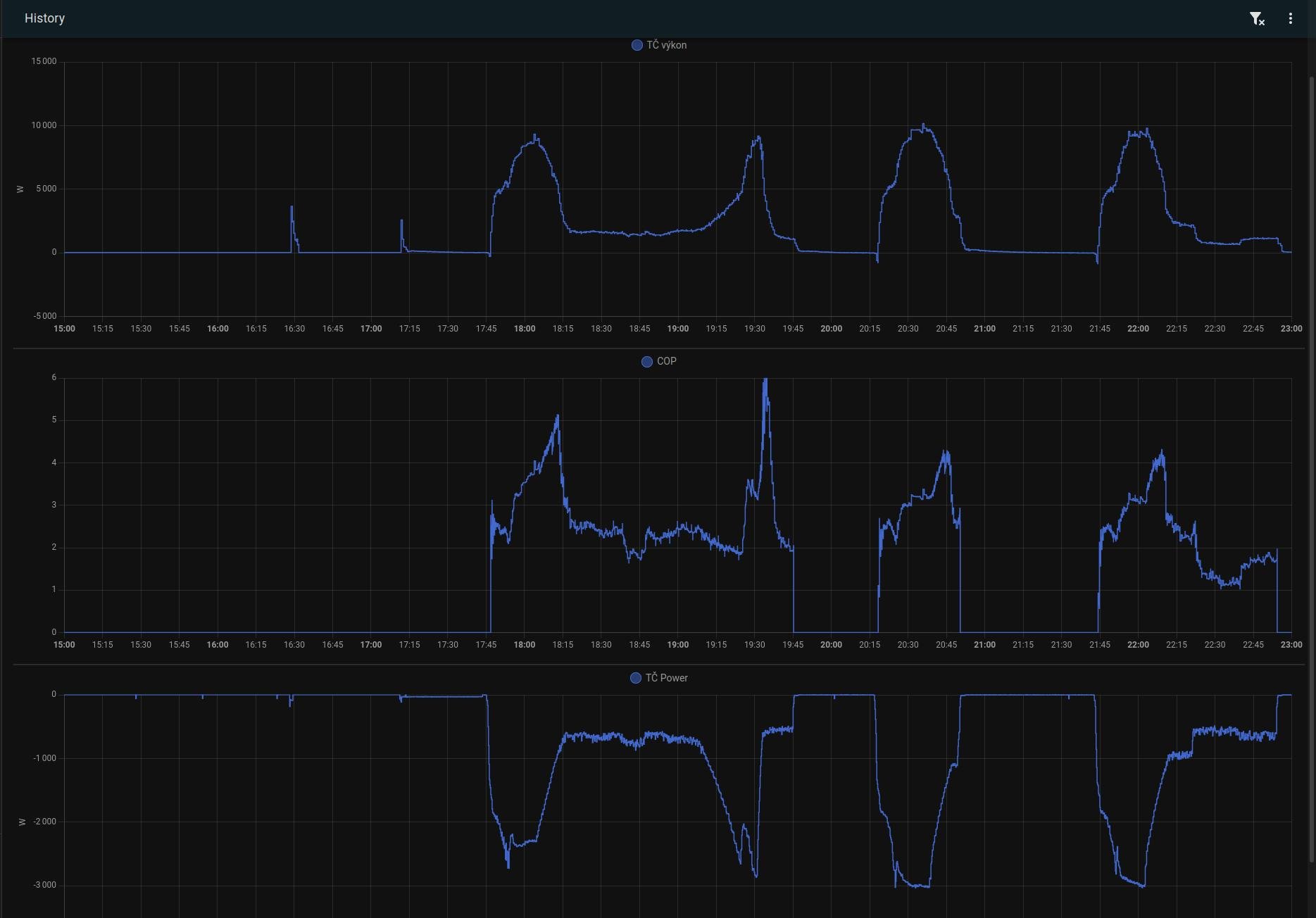The height and width of the screenshot is (918, 1316).
Task: Click the 6 label on COP y-axis
Action: pyautogui.click(x=54, y=378)
